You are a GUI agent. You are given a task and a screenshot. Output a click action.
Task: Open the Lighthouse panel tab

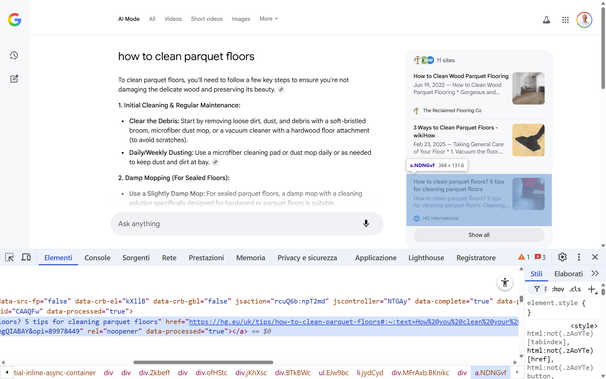(x=426, y=258)
